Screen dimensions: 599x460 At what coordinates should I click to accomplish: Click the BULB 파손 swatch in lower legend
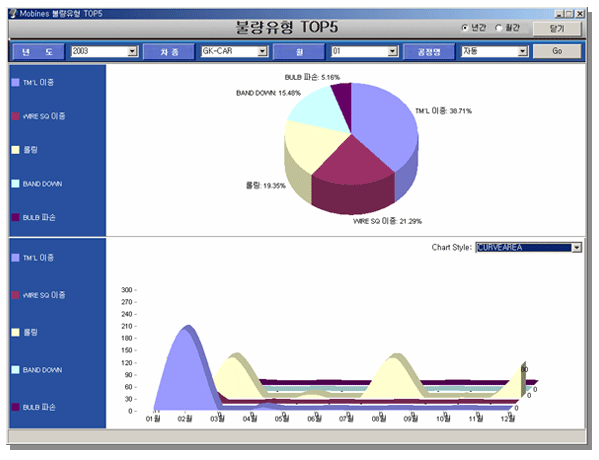pyautogui.click(x=15, y=407)
